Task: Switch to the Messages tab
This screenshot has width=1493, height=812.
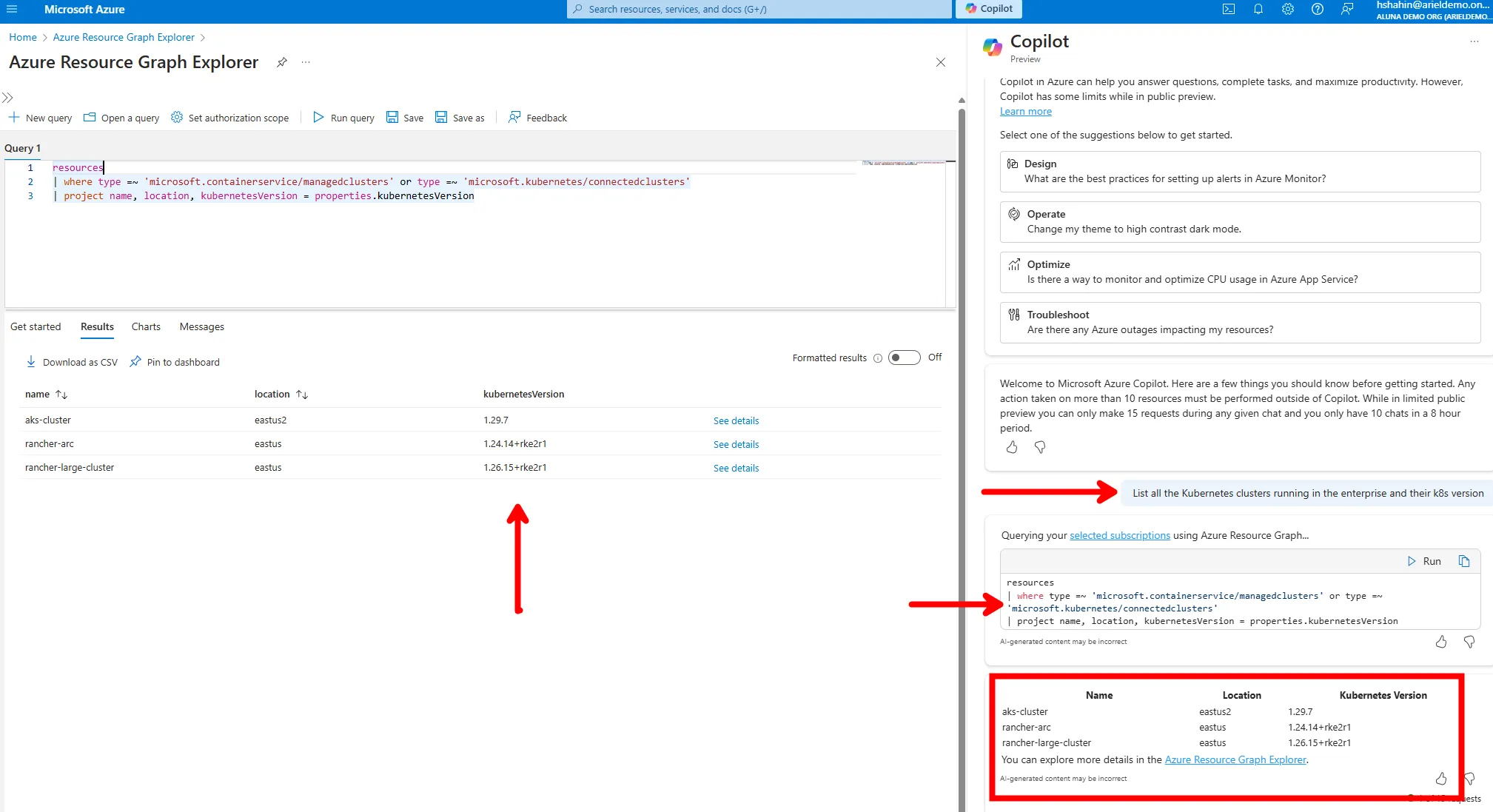Action: tap(201, 326)
